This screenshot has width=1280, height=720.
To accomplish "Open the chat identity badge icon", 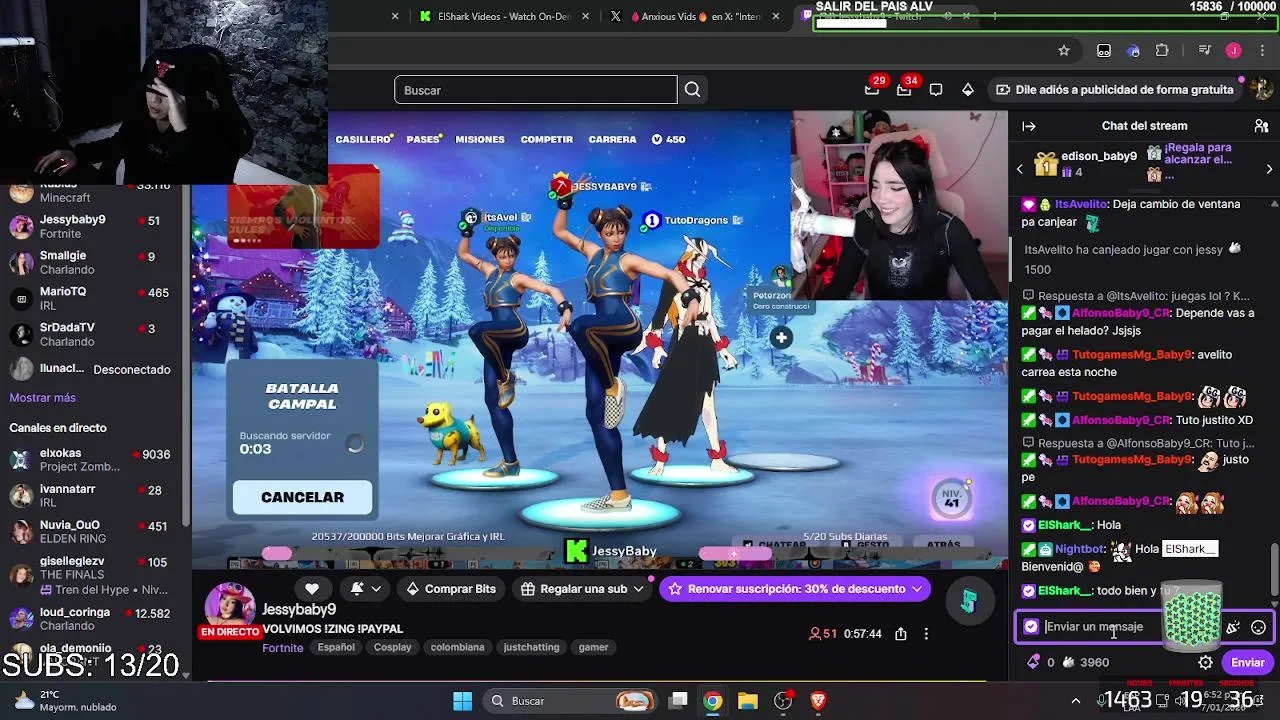I will 1031,627.
